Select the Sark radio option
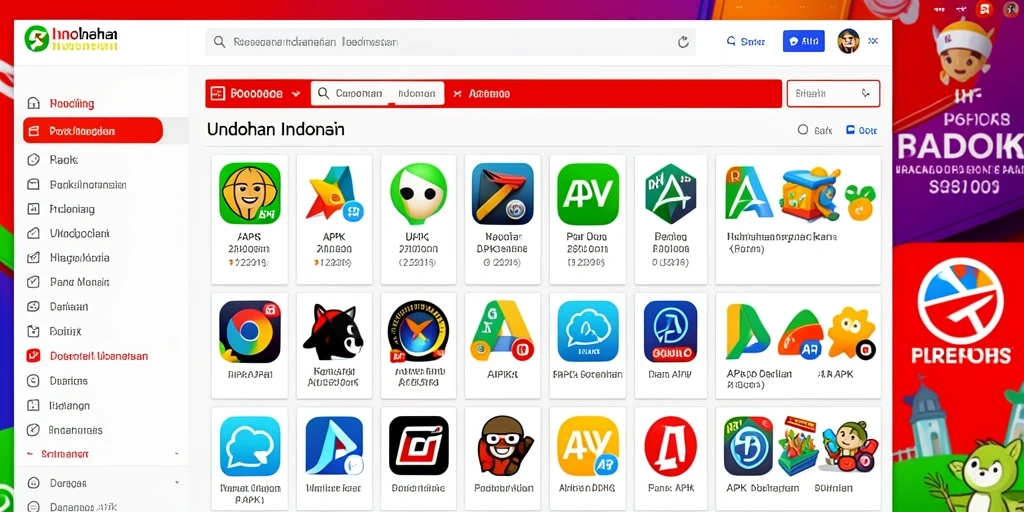The height and width of the screenshot is (512, 1024). 815,130
